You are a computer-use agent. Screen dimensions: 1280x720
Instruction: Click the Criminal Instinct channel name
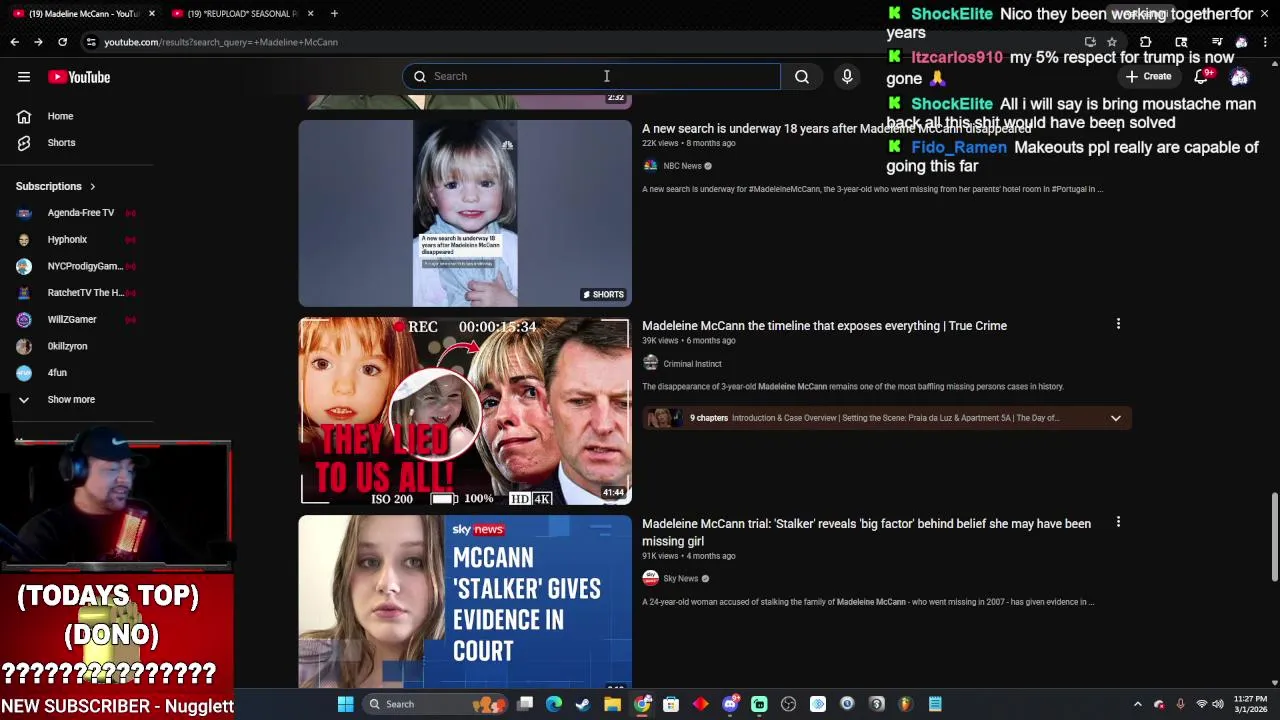[x=692, y=364]
